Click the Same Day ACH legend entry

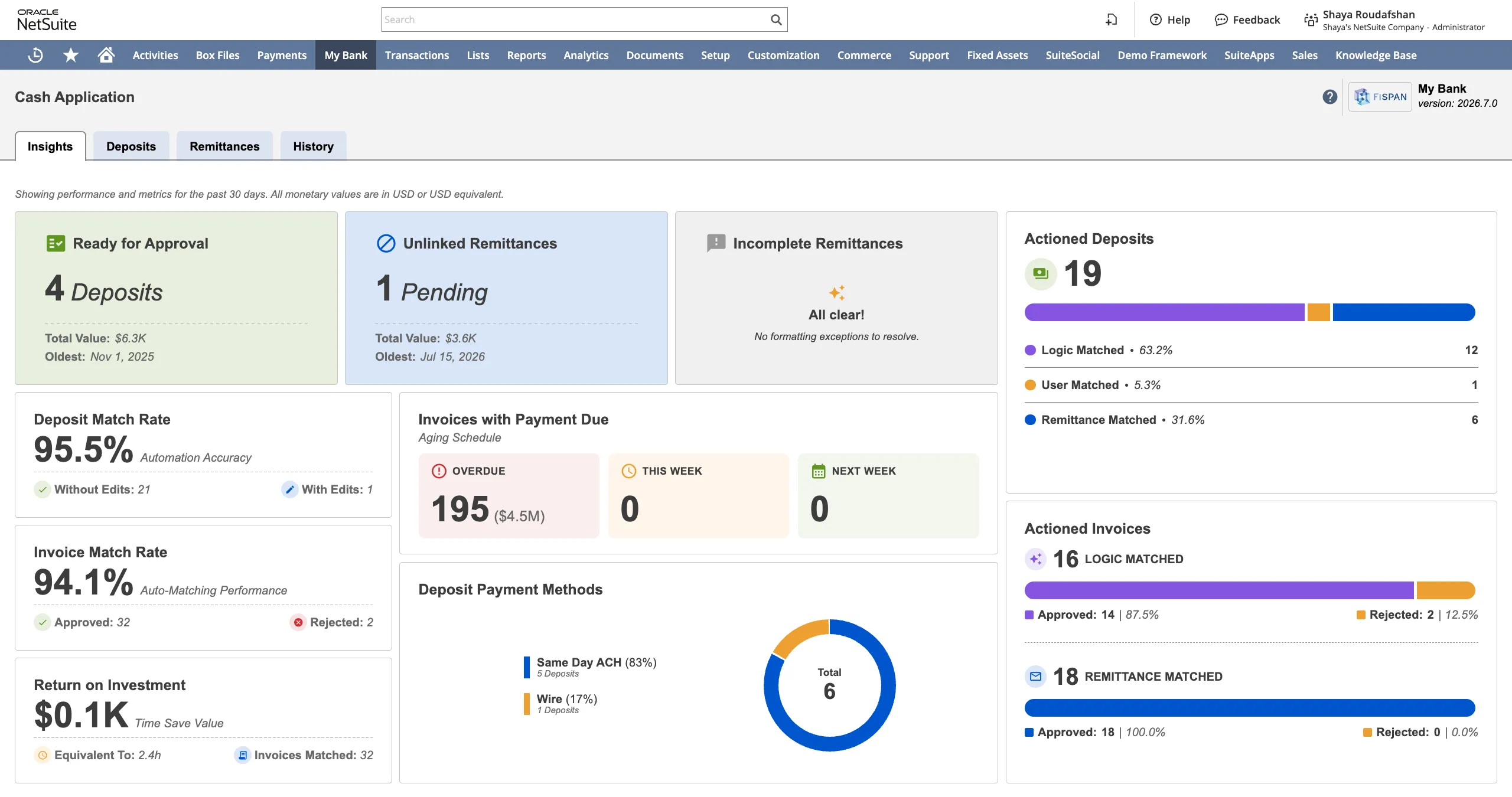591,667
